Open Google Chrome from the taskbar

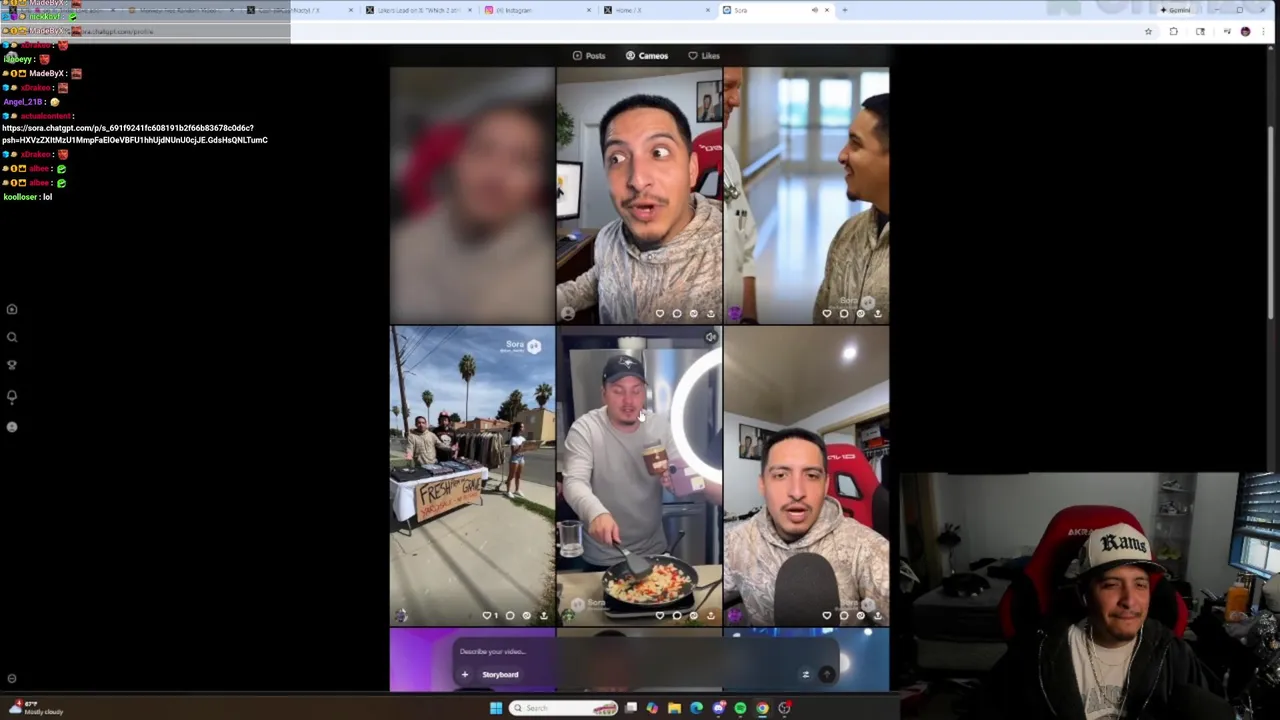point(762,708)
